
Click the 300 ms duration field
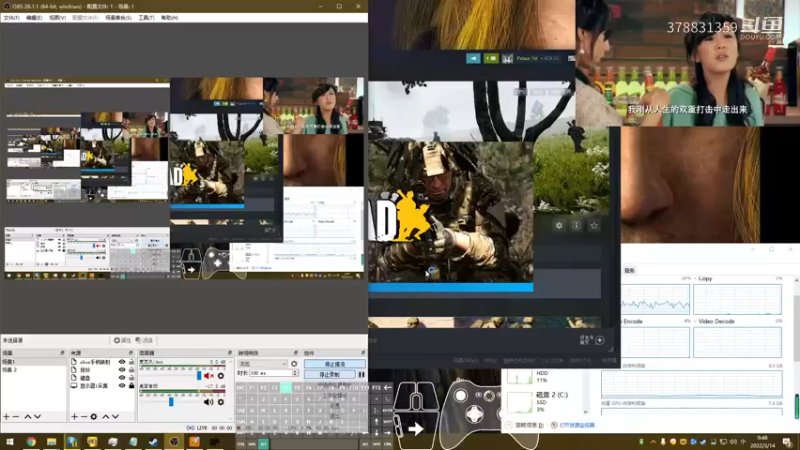270,373
